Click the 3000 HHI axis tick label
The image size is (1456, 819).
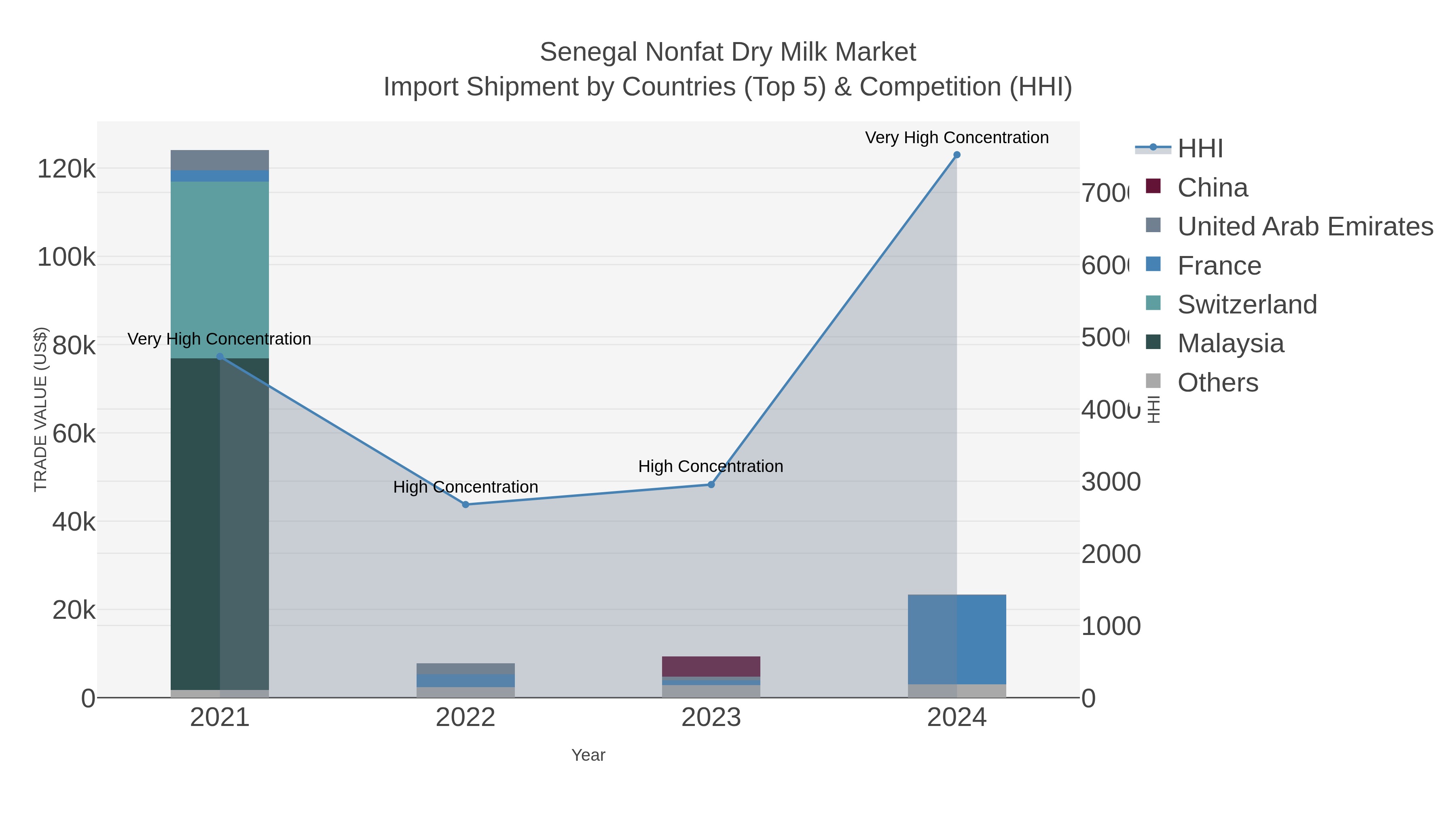pyautogui.click(x=1111, y=482)
